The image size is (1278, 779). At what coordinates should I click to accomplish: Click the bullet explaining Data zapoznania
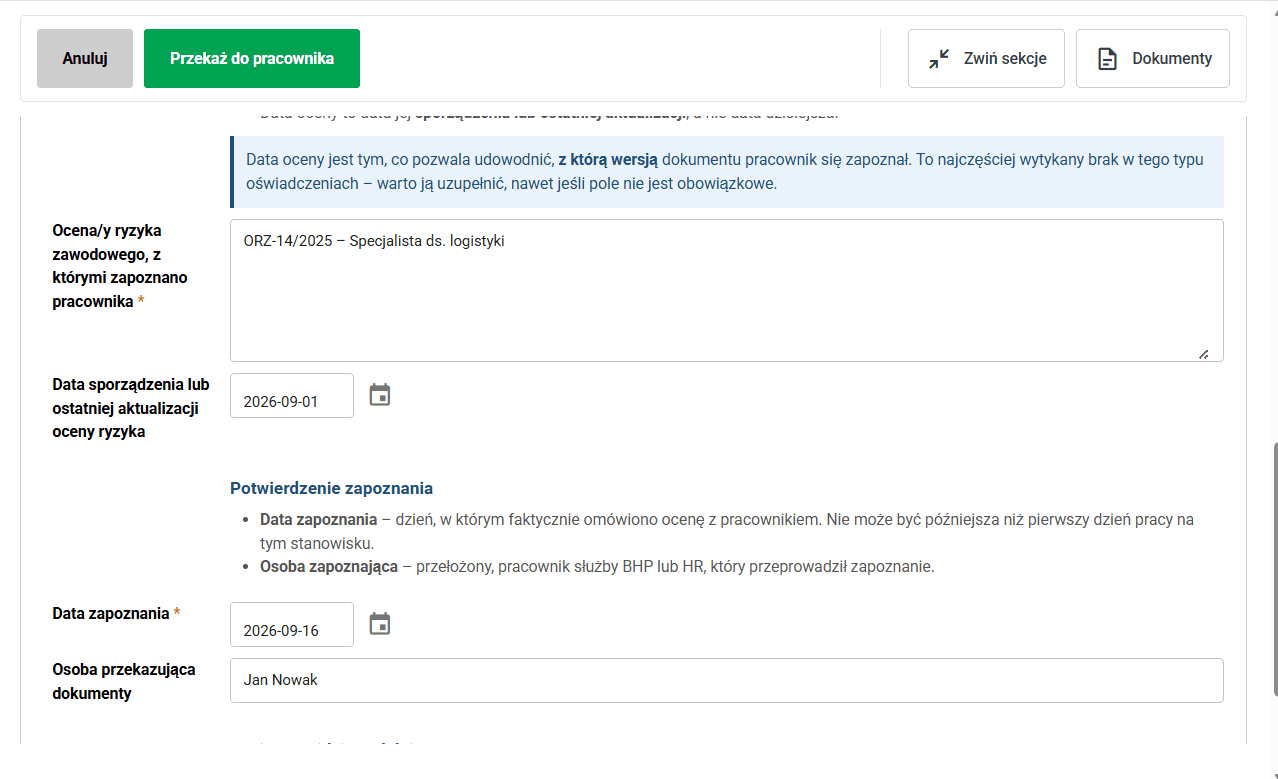tap(727, 532)
